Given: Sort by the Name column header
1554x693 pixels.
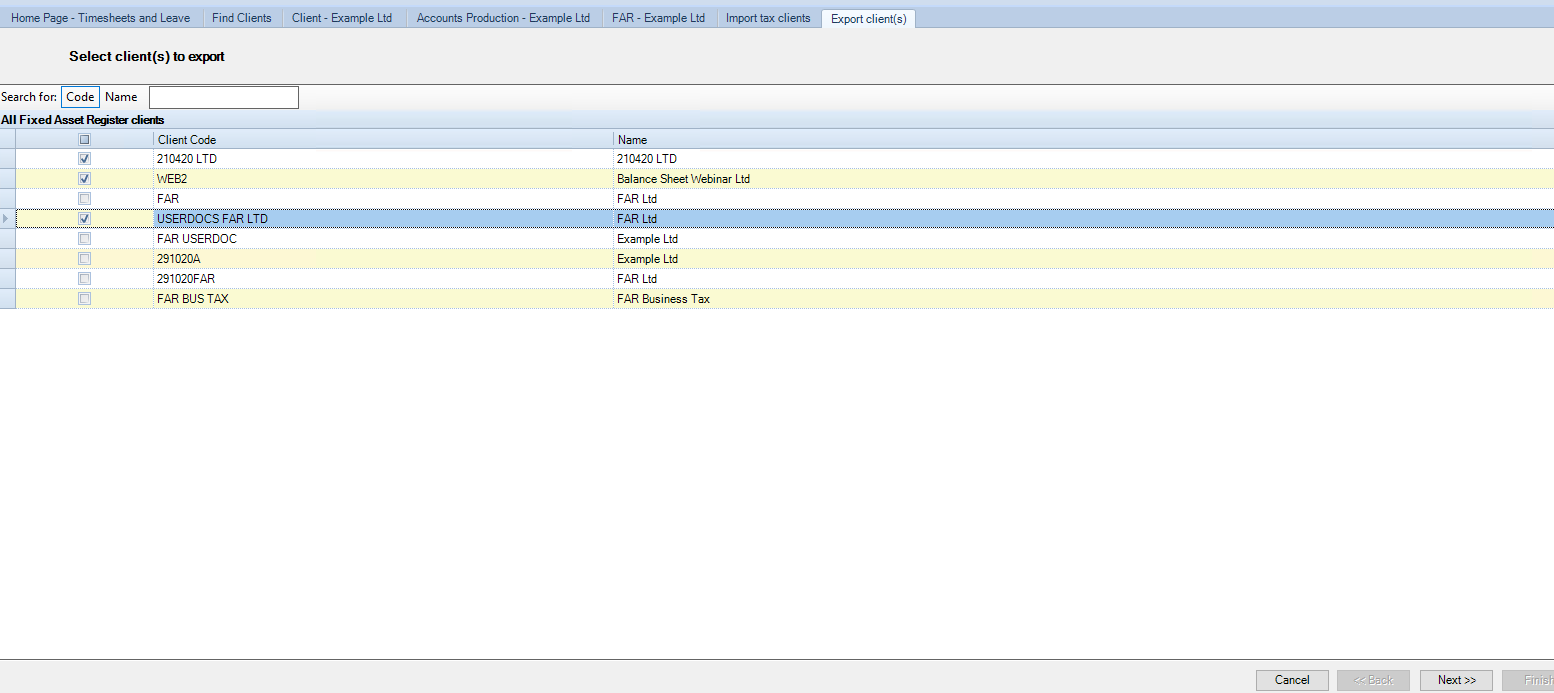Looking at the screenshot, I should [x=1083, y=140].
